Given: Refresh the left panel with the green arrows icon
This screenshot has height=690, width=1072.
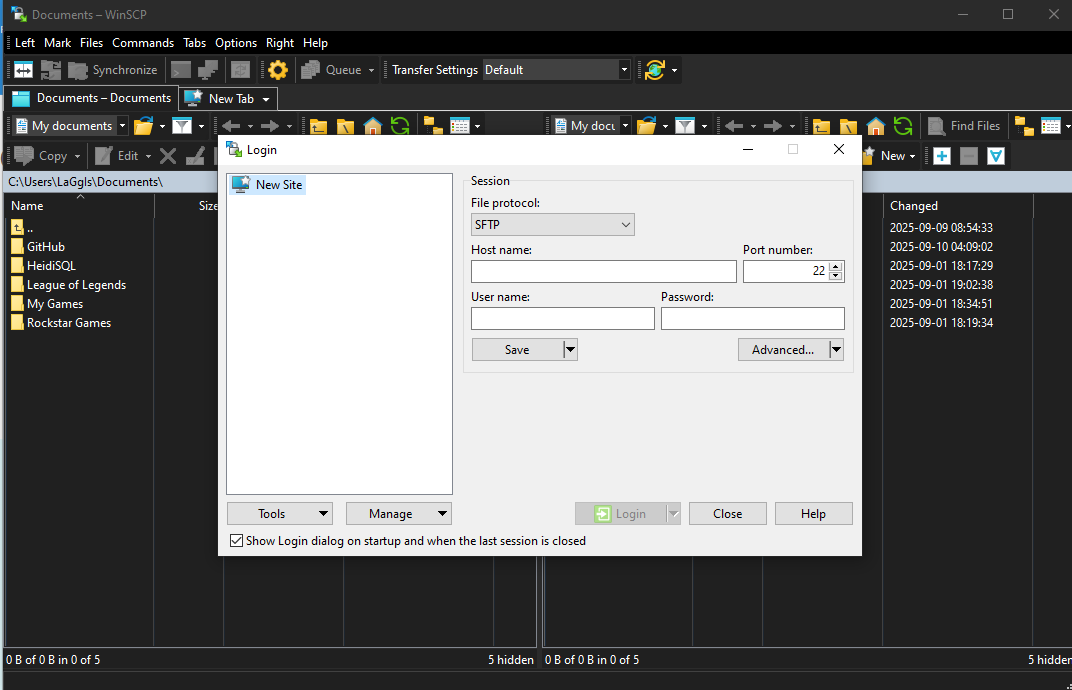Looking at the screenshot, I should (400, 126).
